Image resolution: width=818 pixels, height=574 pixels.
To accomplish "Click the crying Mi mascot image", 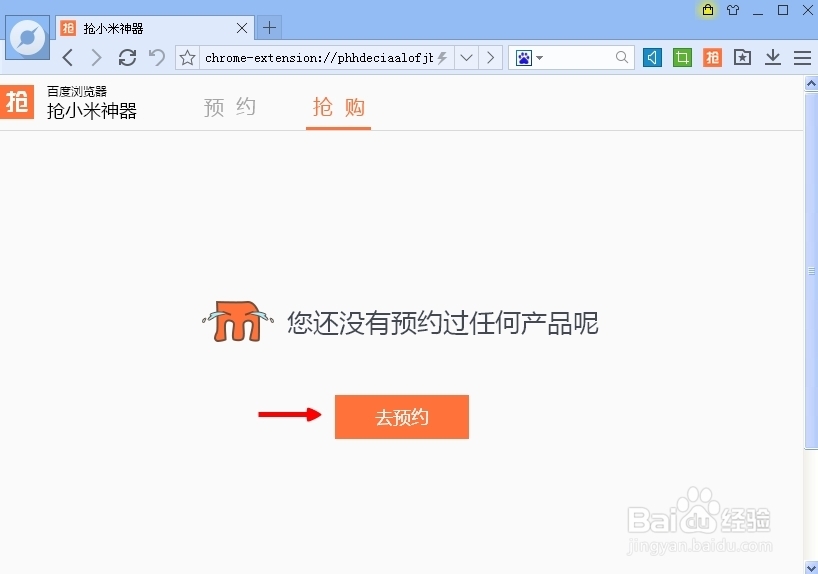I will point(238,321).
